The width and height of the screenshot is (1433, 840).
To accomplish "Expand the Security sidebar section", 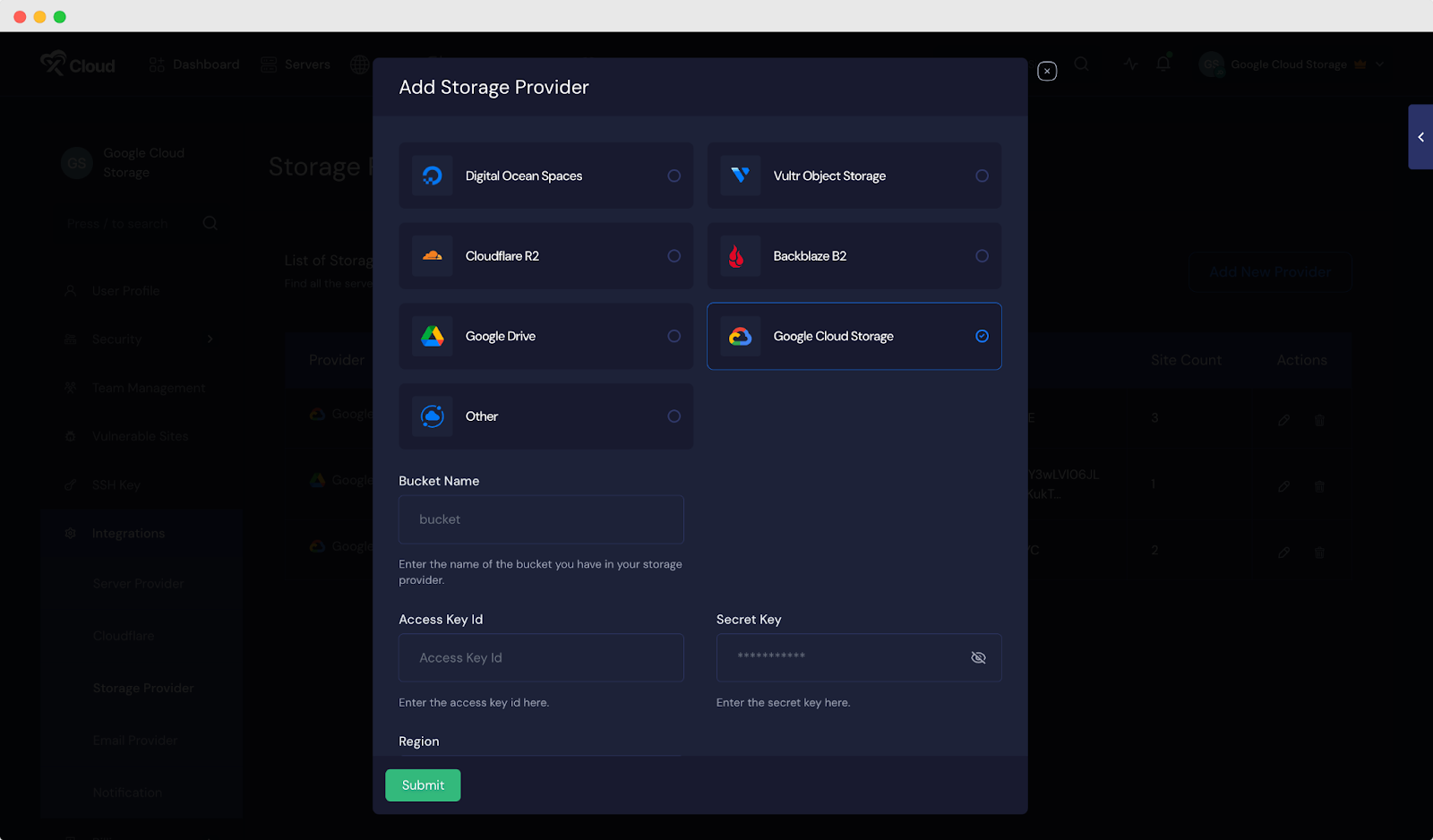I will 210,339.
